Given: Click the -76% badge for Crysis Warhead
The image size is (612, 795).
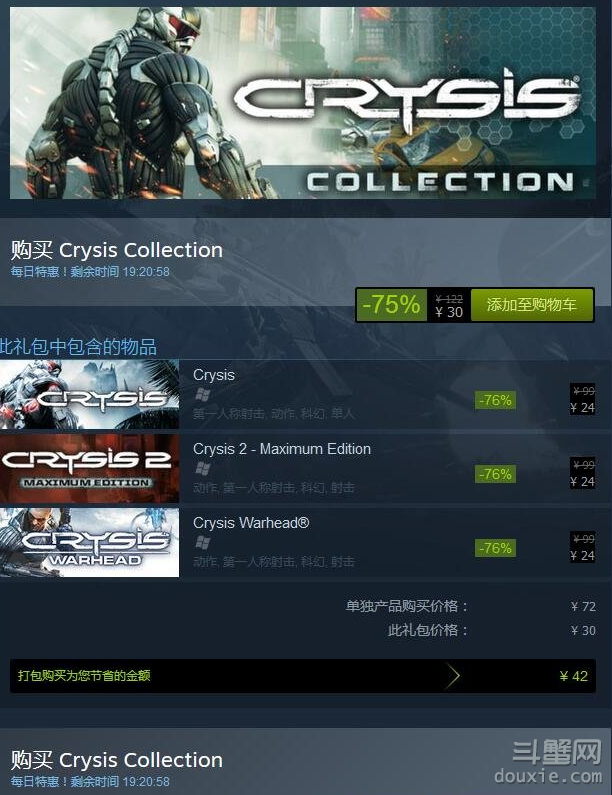Looking at the screenshot, I should point(495,548).
